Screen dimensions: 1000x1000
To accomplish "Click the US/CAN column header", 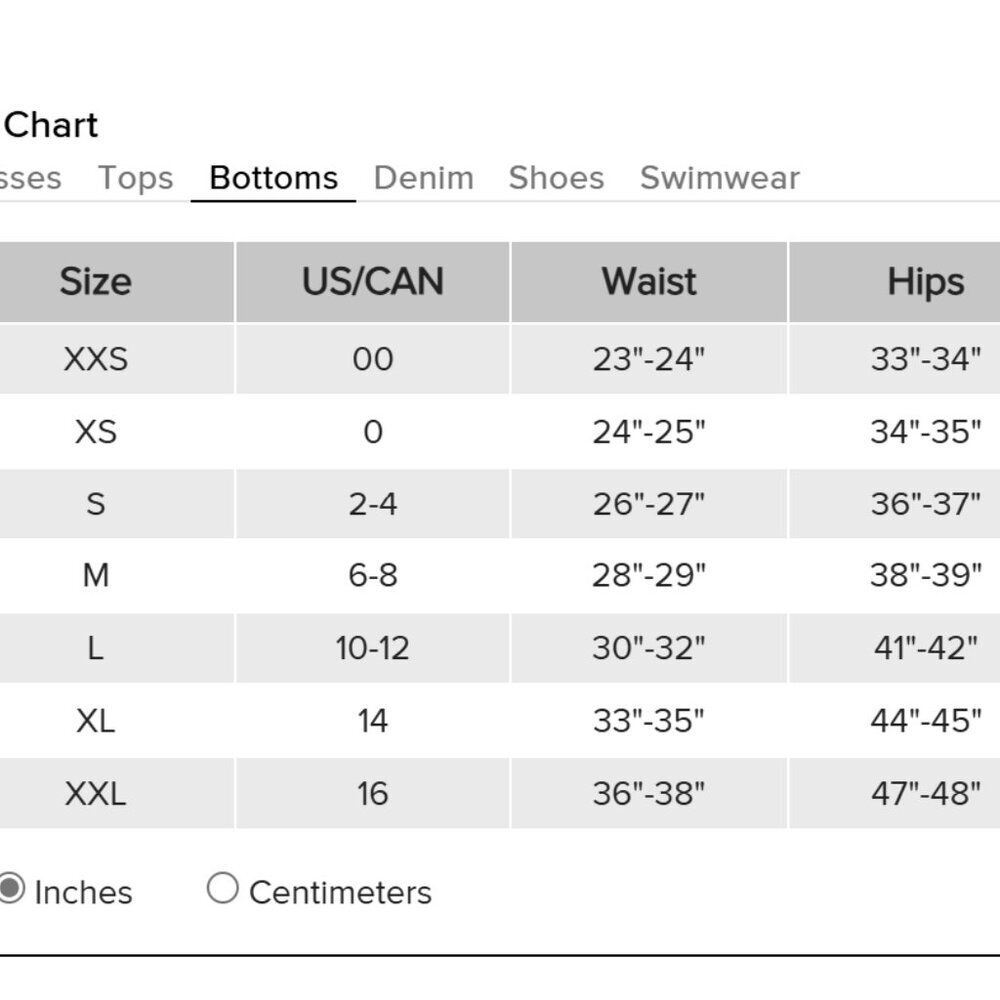I will point(372,282).
